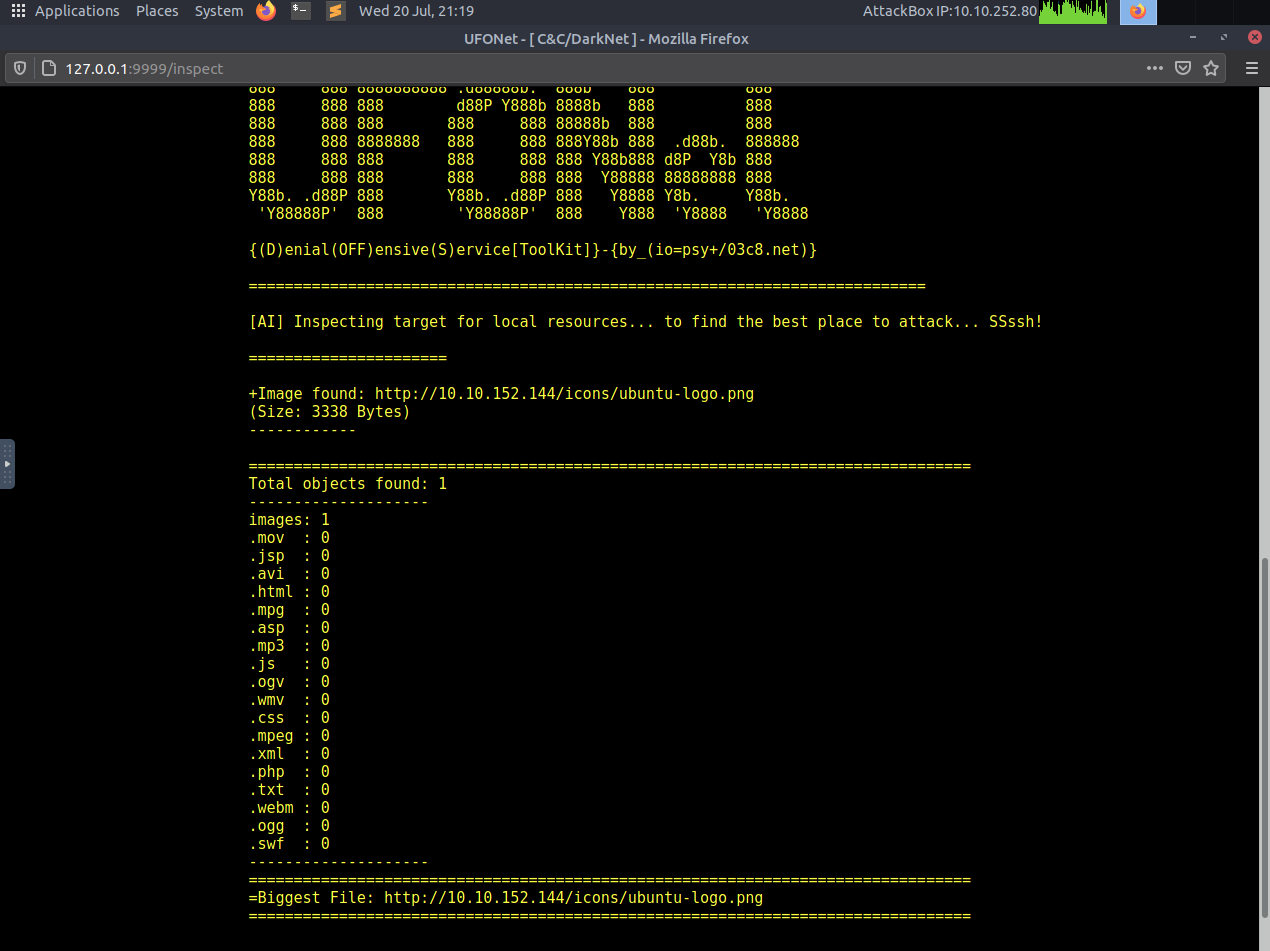The image size is (1270, 951).
Task: Open the Places menu
Action: (x=157, y=11)
